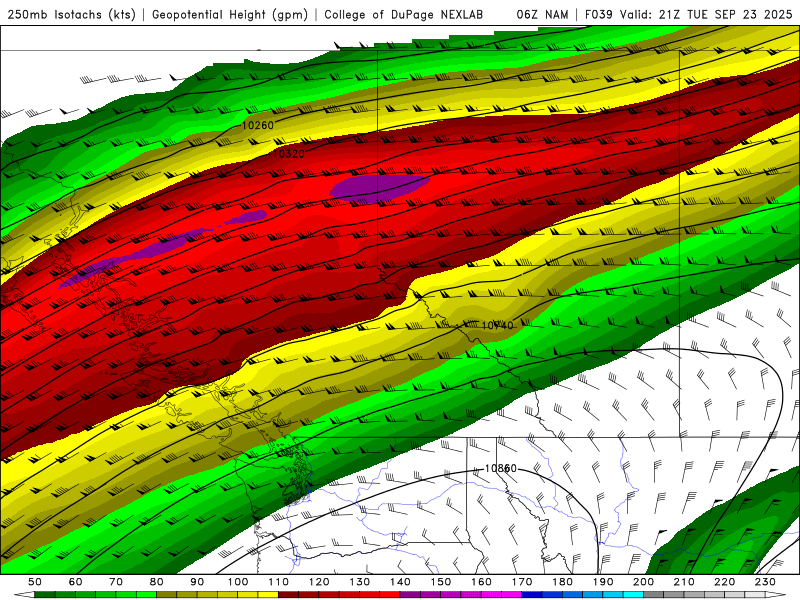
Task: Click the 70 value on the color scale
Action: click(x=116, y=582)
